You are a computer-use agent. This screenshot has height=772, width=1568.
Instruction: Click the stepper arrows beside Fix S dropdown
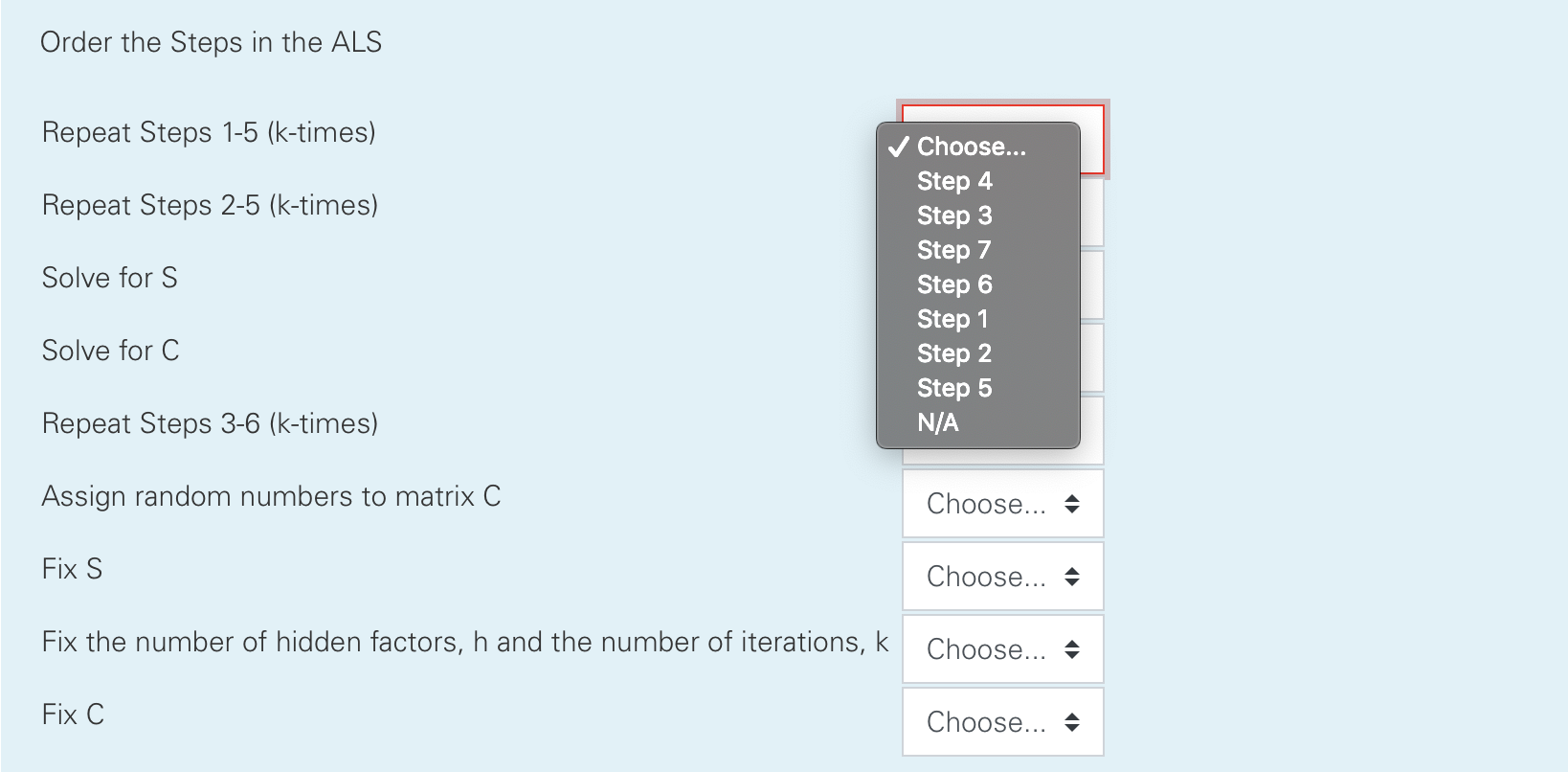click(x=1073, y=576)
